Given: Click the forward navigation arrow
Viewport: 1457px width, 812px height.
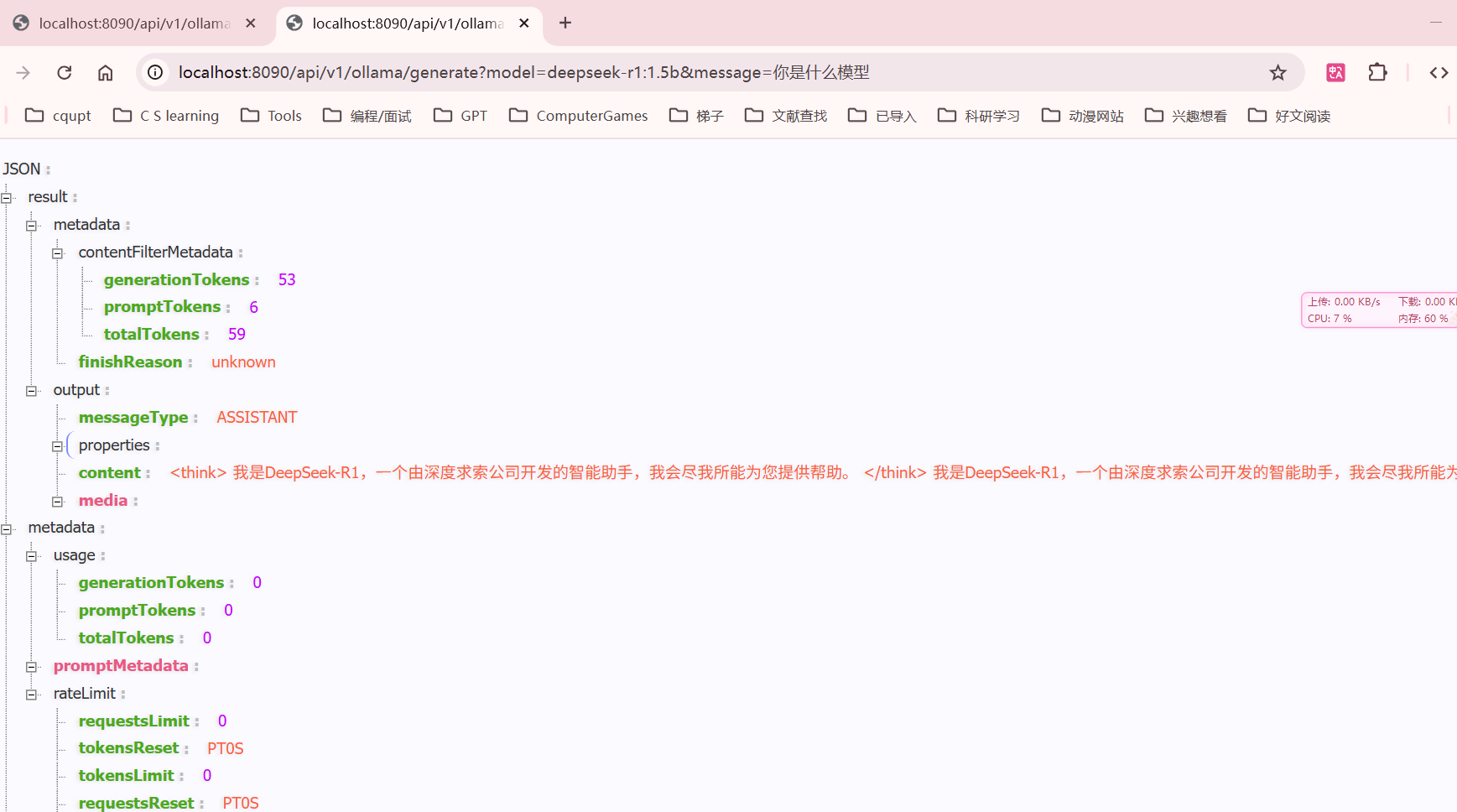Looking at the screenshot, I should 23,73.
